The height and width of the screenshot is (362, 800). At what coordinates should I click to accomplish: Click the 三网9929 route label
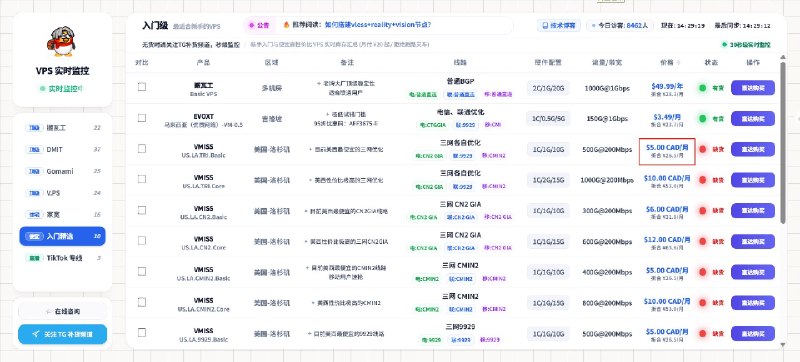[460, 327]
